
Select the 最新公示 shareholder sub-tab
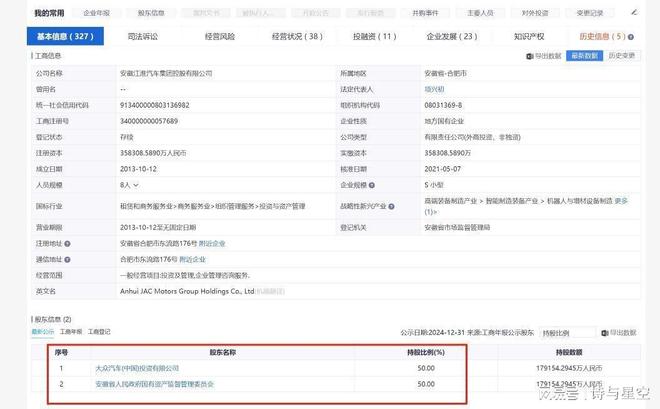click(43, 332)
